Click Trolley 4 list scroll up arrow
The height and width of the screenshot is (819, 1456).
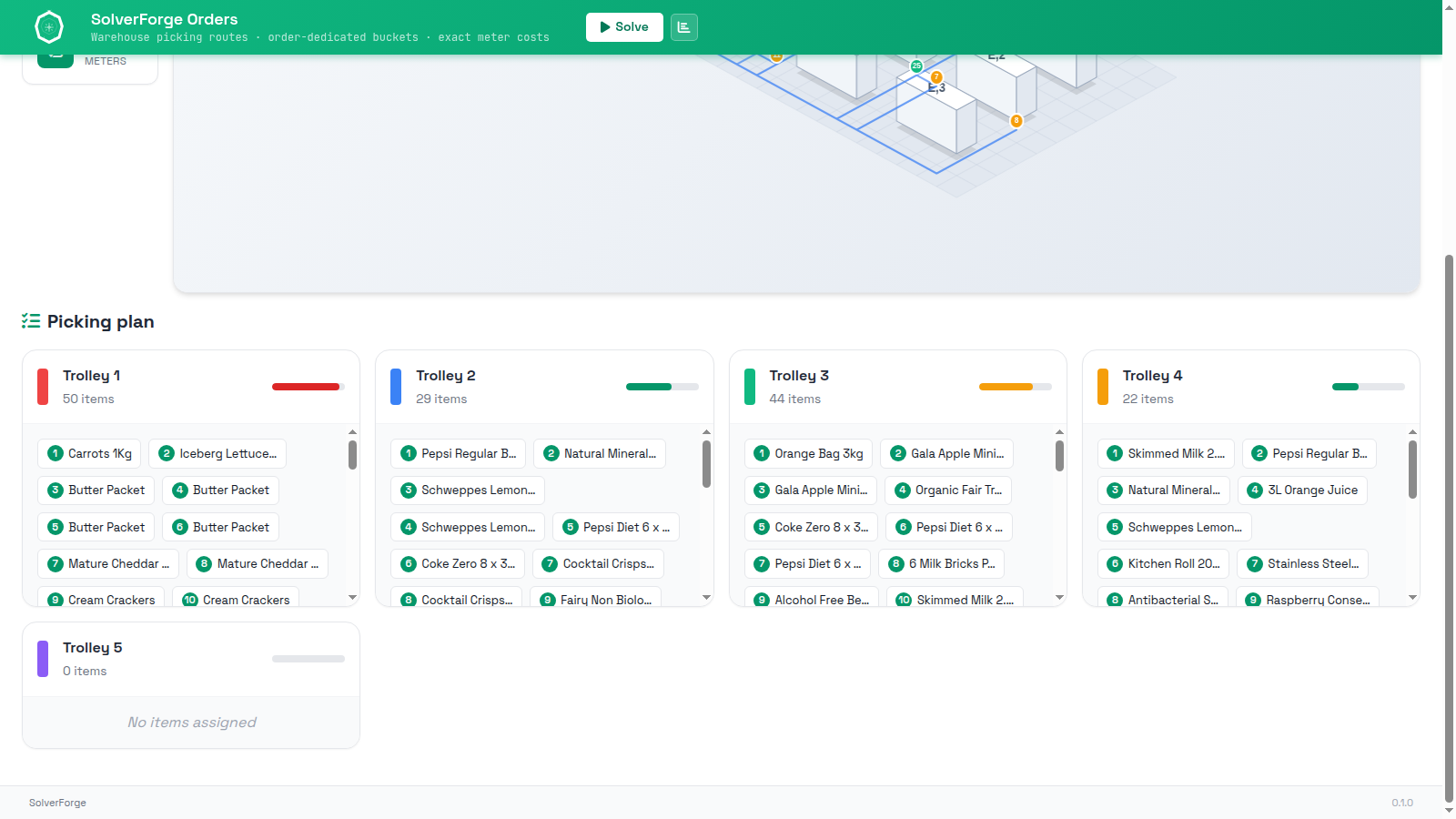tap(1412, 432)
